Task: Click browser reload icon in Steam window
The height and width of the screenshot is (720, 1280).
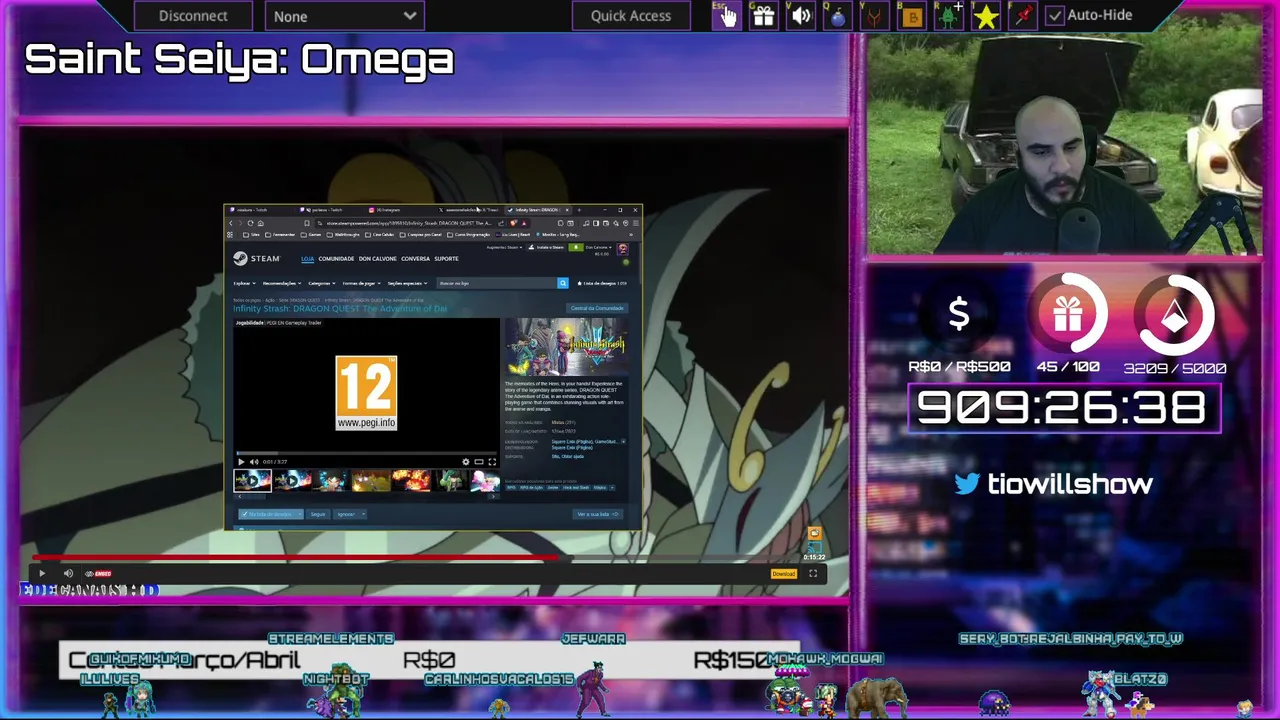Action: click(x=250, y=223)
